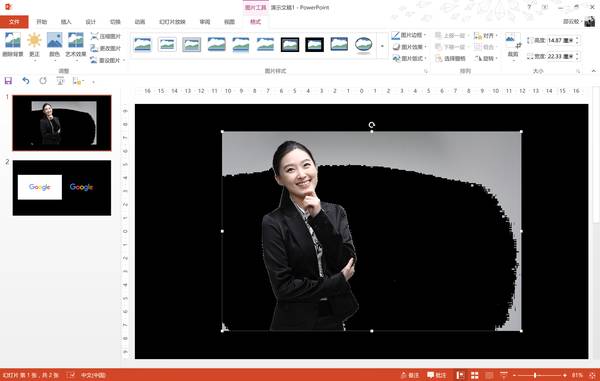The image size is (600, 381).
Task: Open Picture Effects (图片效果) dropdown
Action: (x=409, y=47)
